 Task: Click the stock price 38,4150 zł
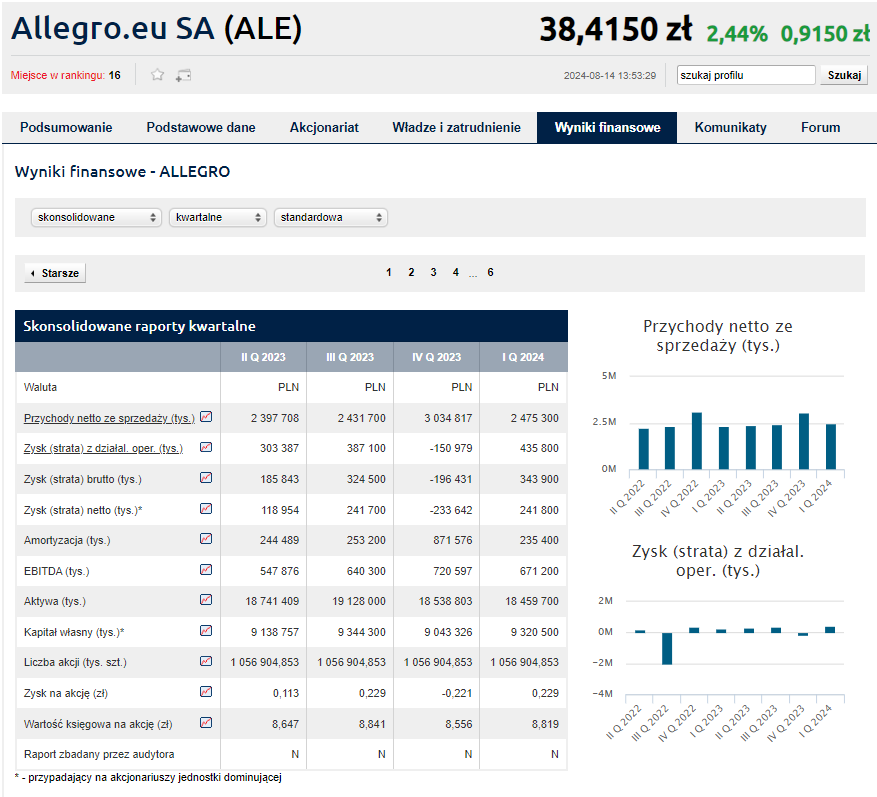point(616,29)
